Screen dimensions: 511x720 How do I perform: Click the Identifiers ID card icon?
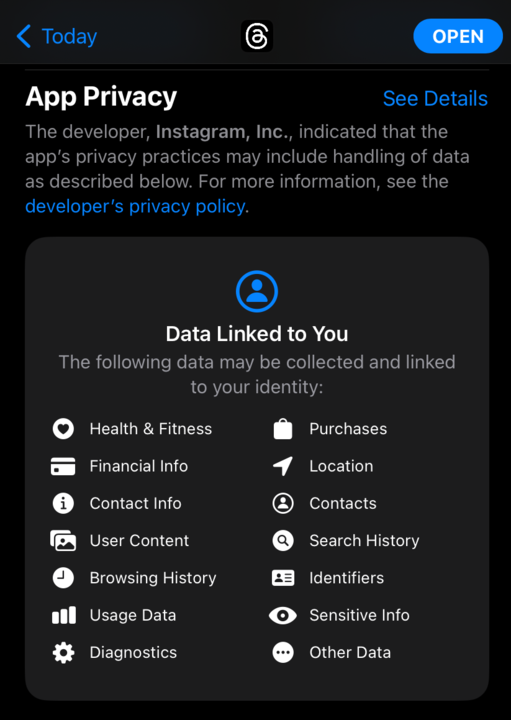click(x=283, y=578)
